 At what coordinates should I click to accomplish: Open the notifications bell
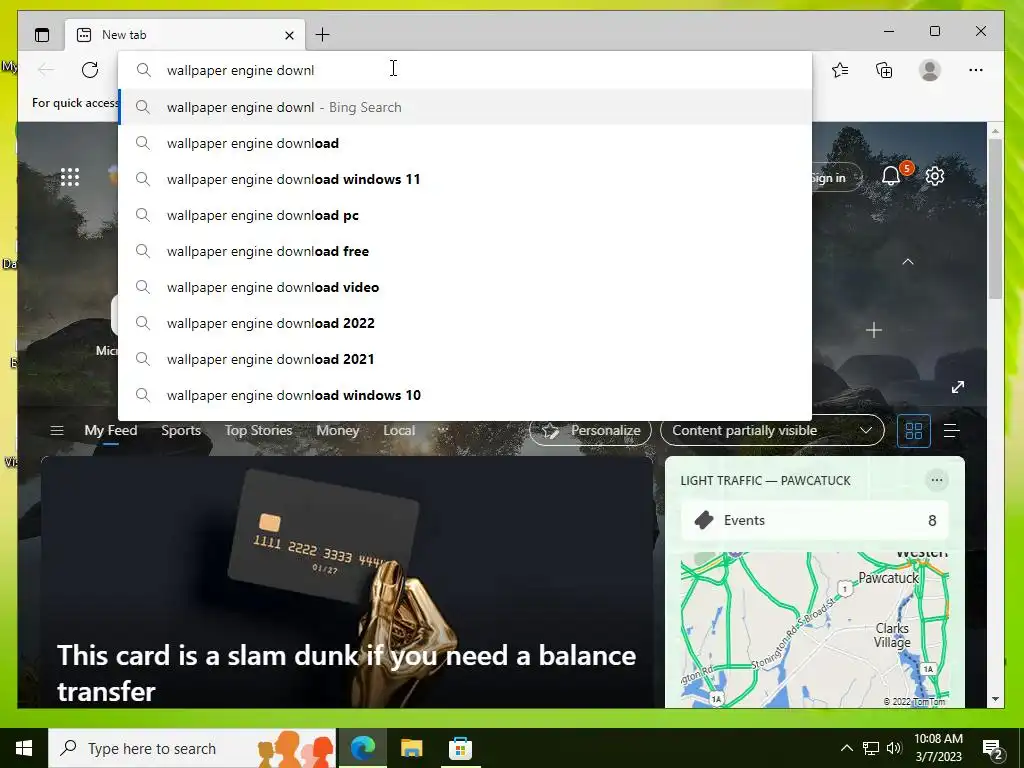coord(891,176)
